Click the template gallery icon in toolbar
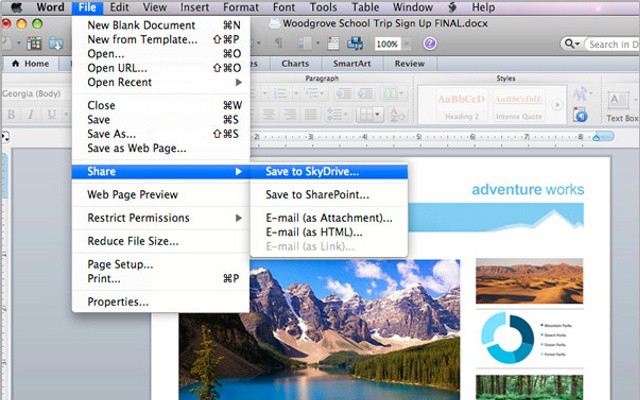The image size is (640, 400). [x=35, y=44]
